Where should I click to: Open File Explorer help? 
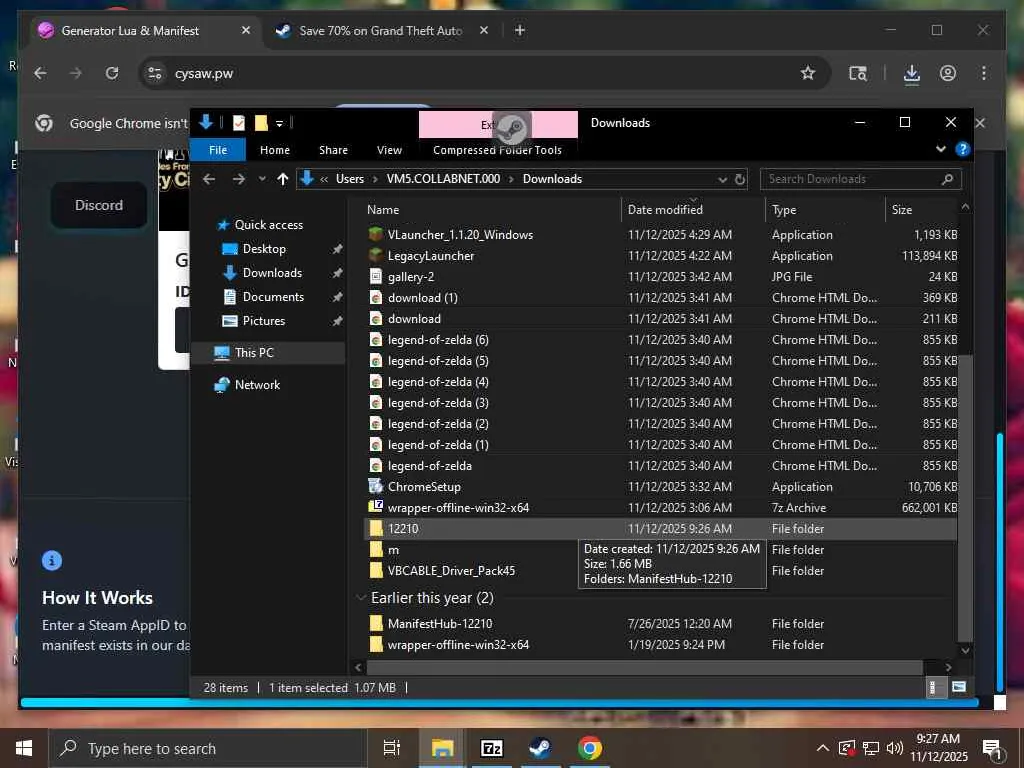tap(962, 149)
